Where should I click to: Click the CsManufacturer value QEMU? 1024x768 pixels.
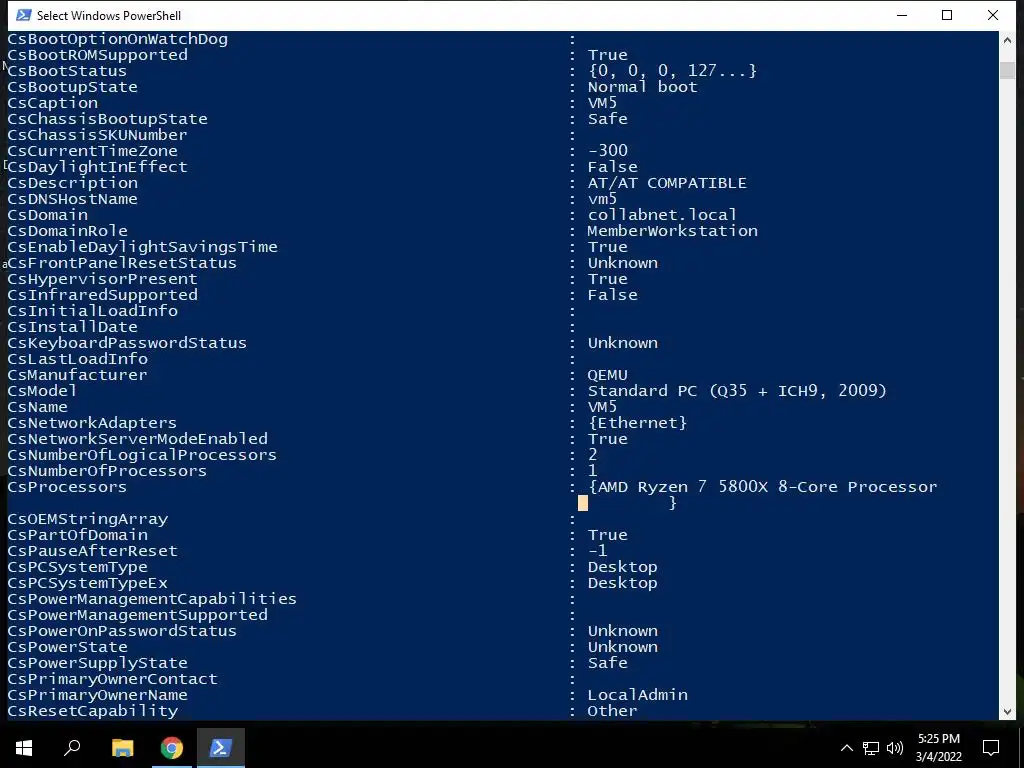[x=607, y=375]
